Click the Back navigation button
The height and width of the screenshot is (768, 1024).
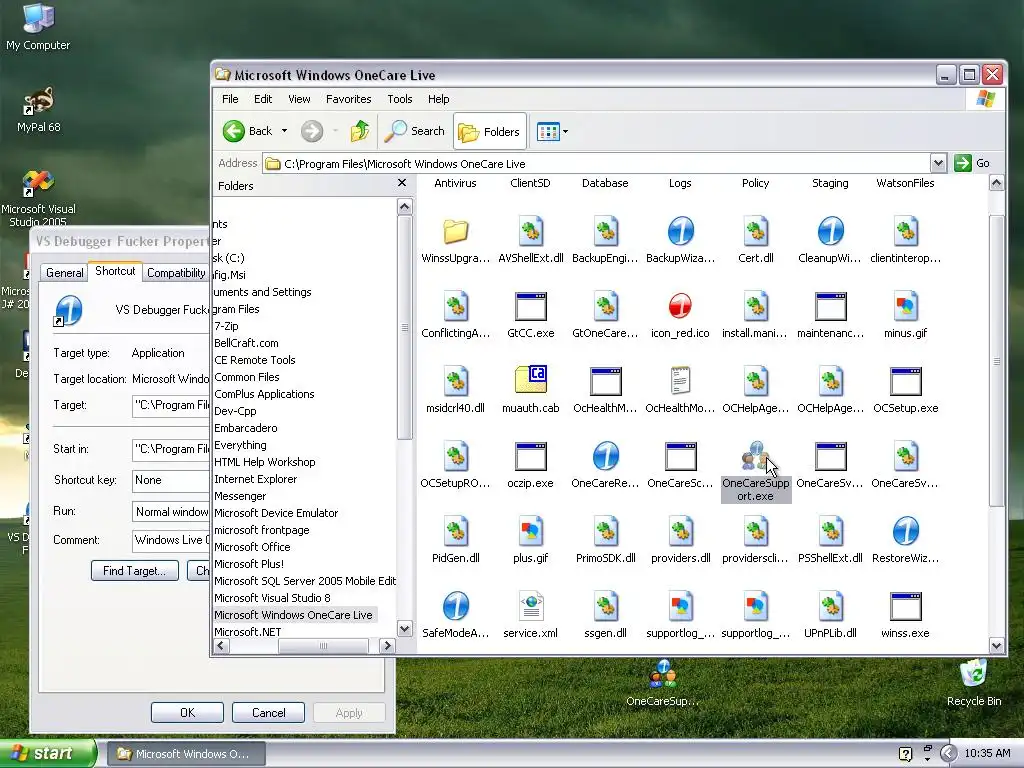pos(248,131)
